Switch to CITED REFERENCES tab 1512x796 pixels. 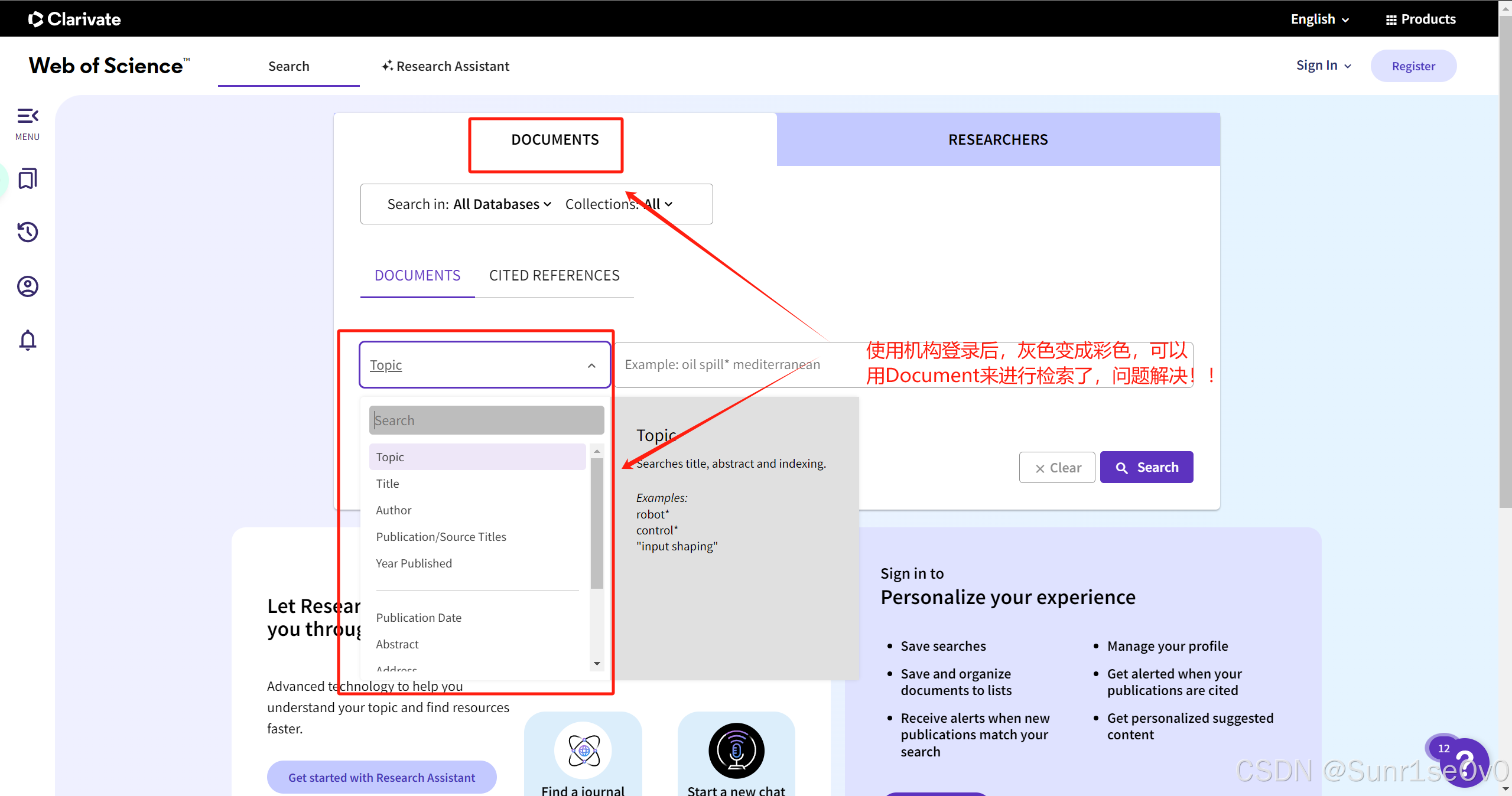click(x=554, y=276)
